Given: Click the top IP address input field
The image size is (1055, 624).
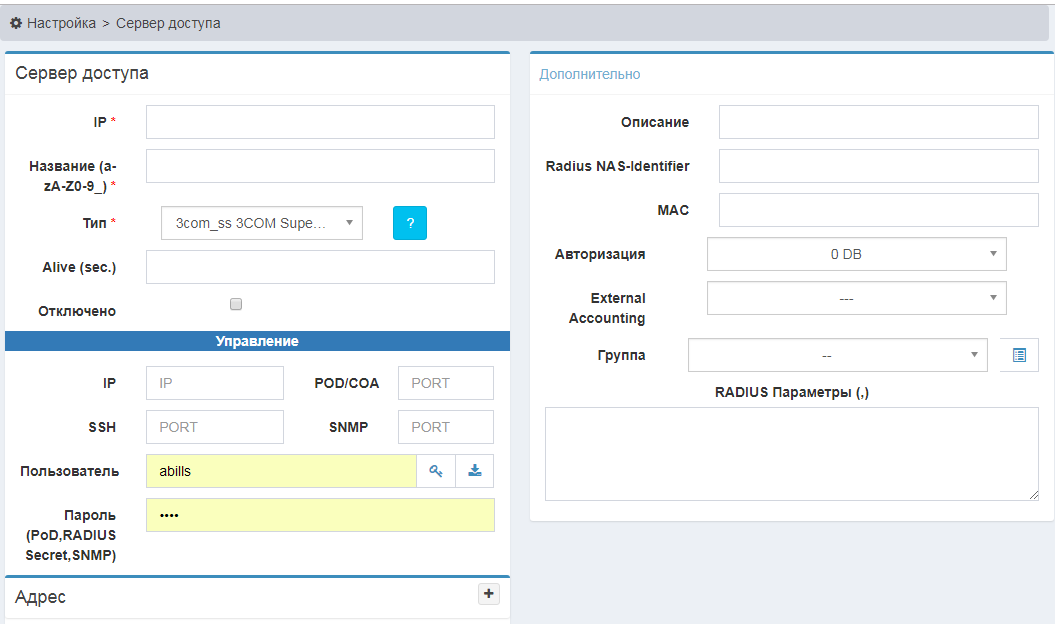Looking at the screenshot, I should click(320, 122).
